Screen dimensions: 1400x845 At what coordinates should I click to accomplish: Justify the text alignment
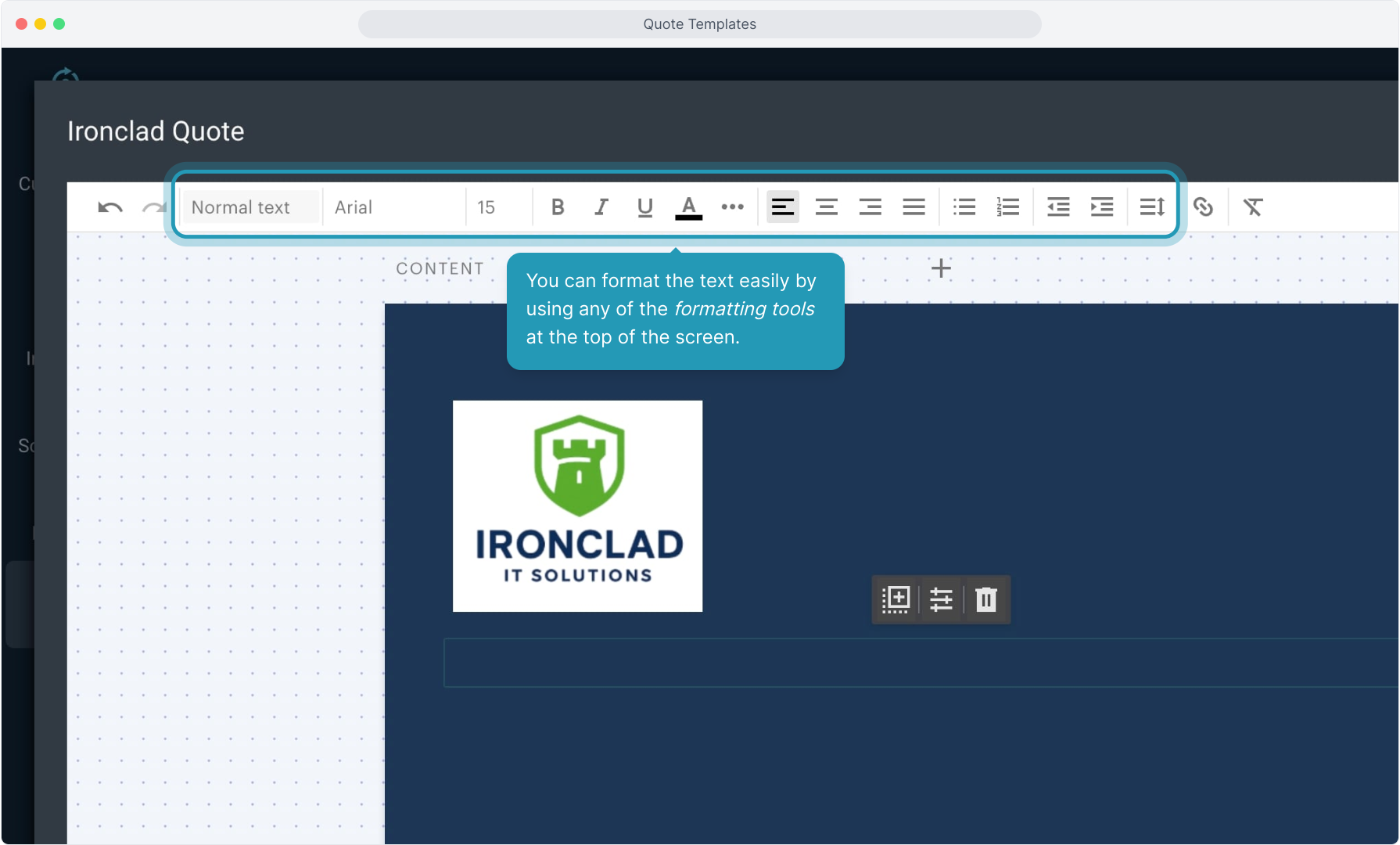pyautogui.click(x=914, y=207)
